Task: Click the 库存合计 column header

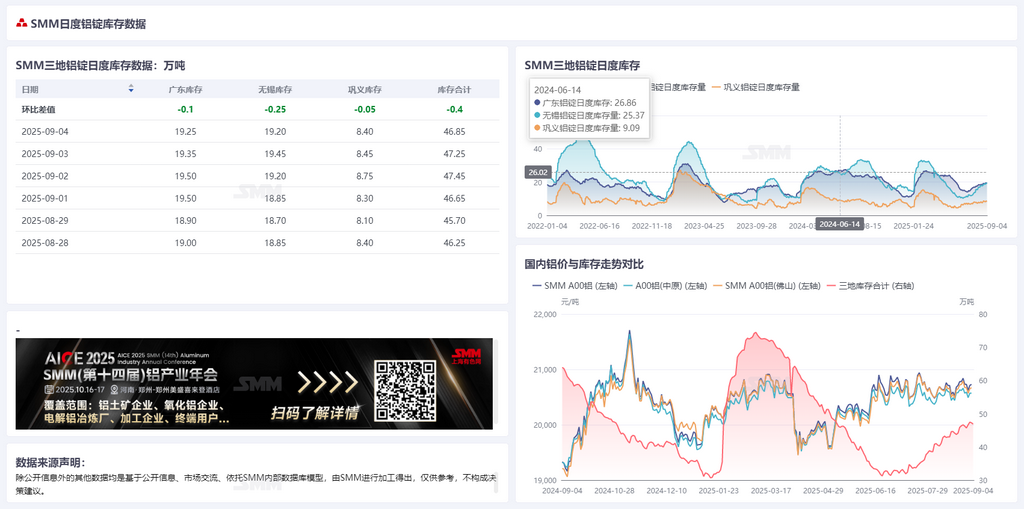Action: pos(454,89)
